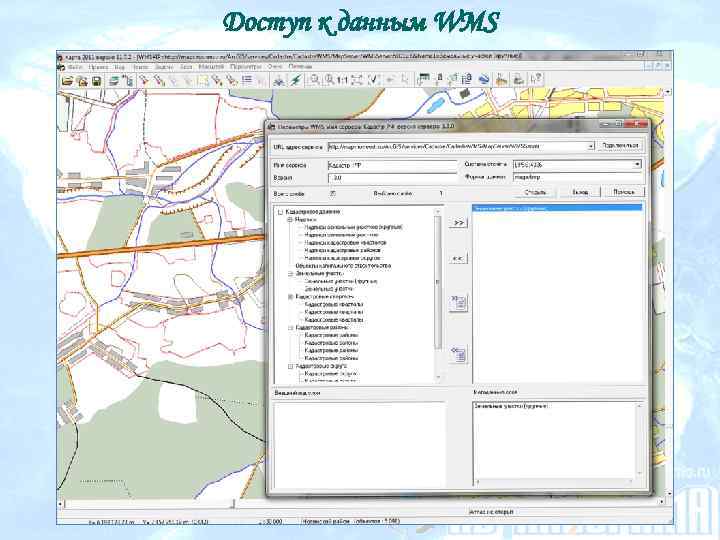Click the layer tree vertical scrollbar
This screenshot has width=720, height=540.
coord(438,294)
